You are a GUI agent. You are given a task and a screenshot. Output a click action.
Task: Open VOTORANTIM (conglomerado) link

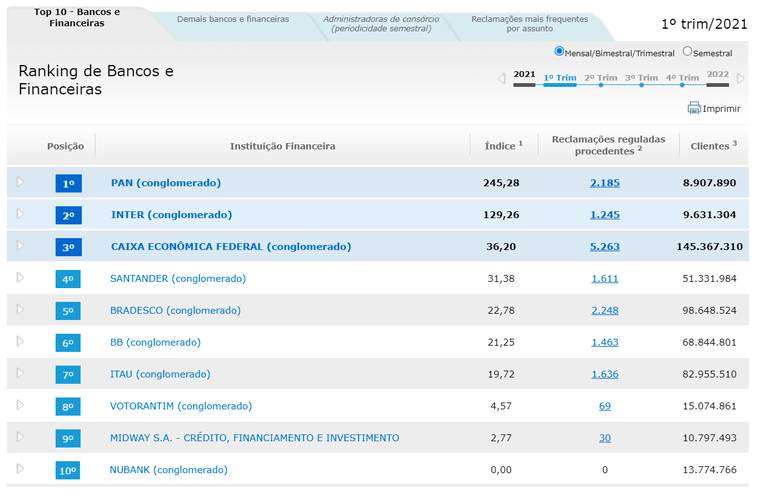click(x=181, y=406)
